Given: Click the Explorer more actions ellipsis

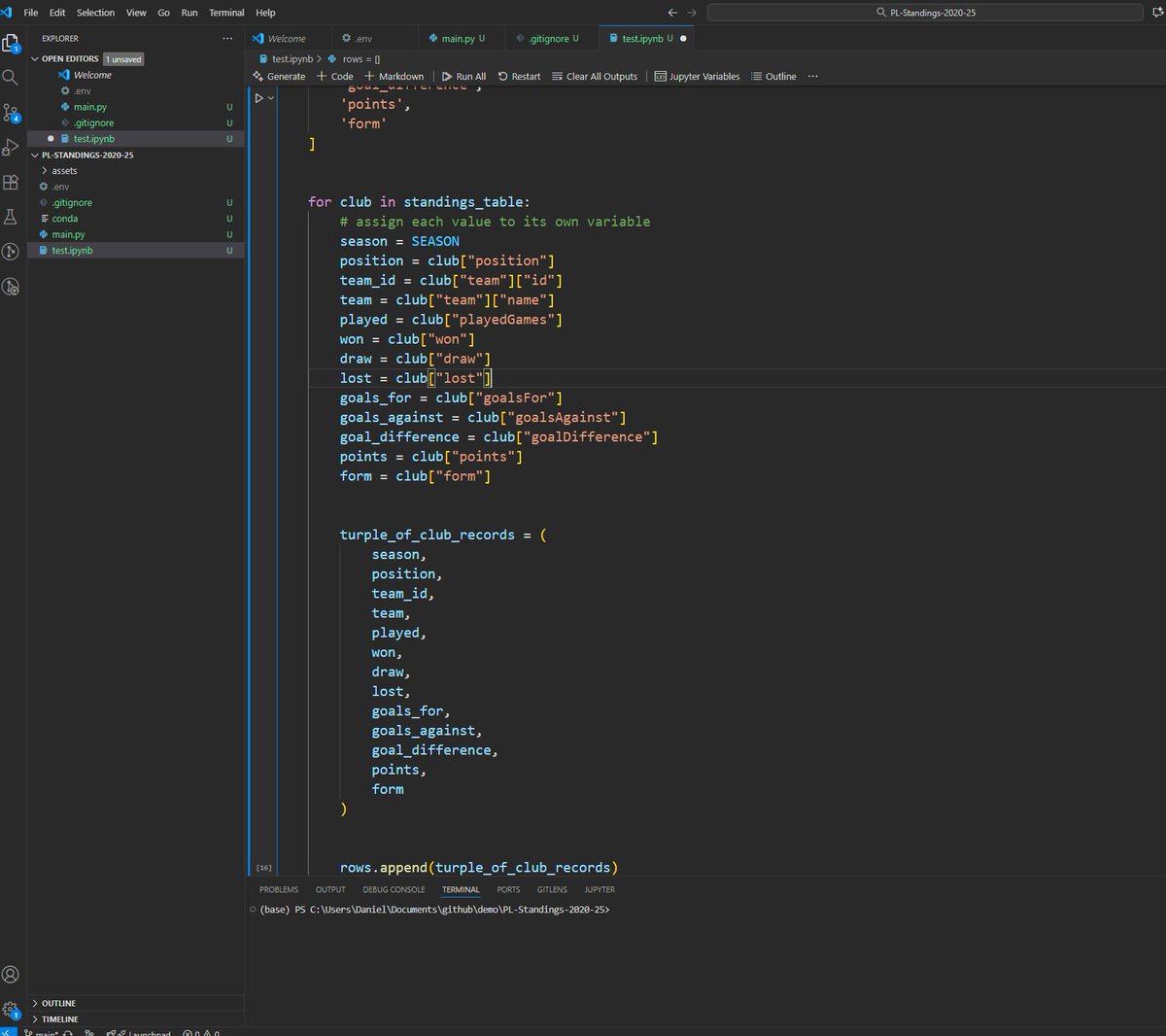Looking at the screenshot, I should 227,39.
